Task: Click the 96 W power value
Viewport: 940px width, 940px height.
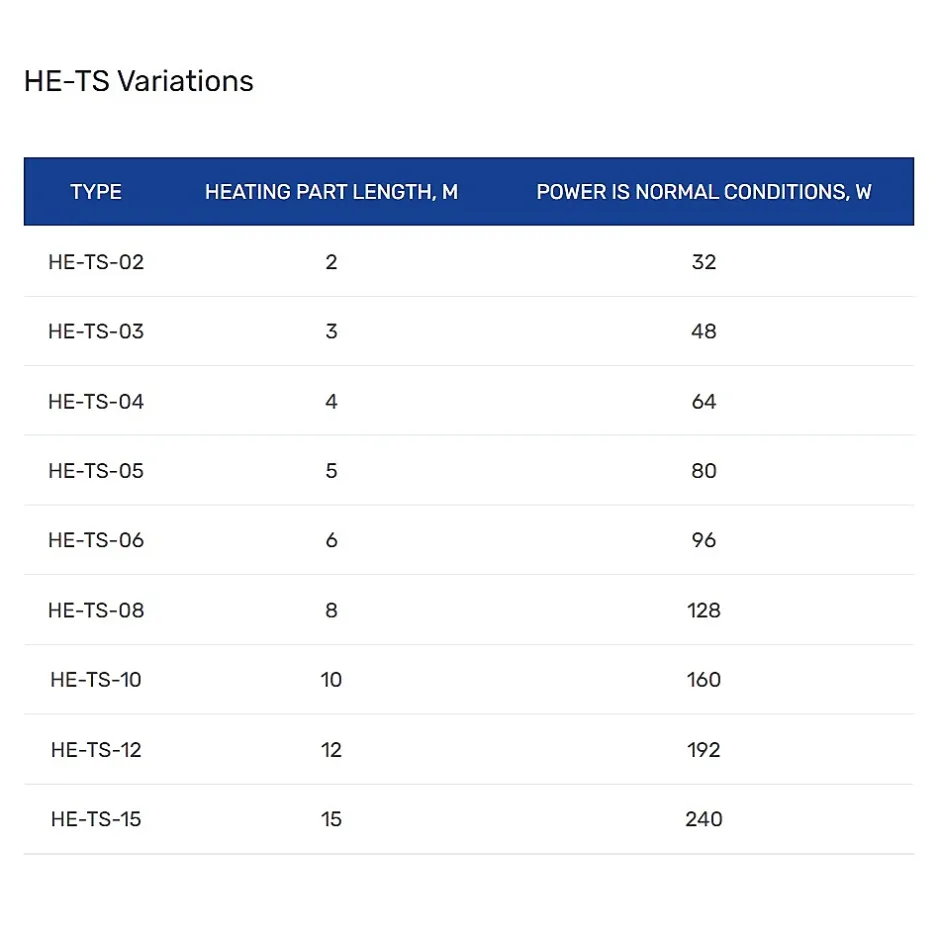Action: [x=704, y=540]
